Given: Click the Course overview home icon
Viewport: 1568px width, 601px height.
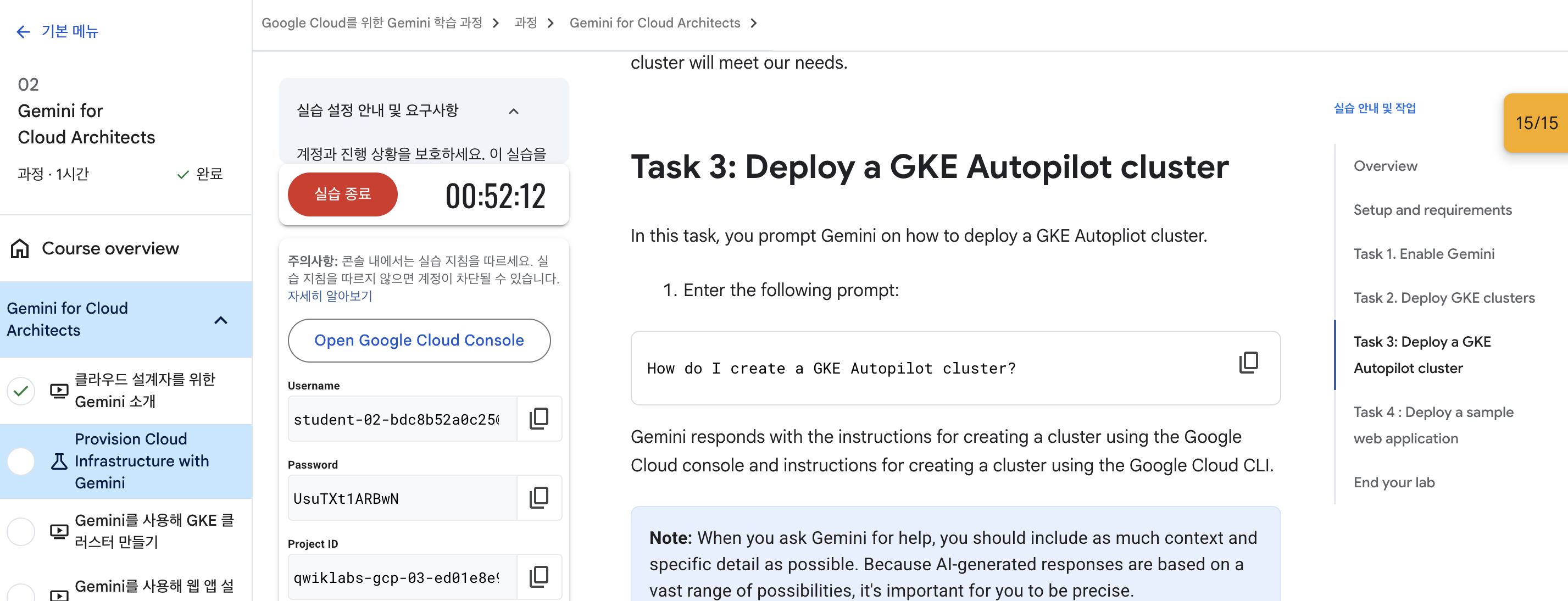Looking at the screenshot, I should pos(20,248).
